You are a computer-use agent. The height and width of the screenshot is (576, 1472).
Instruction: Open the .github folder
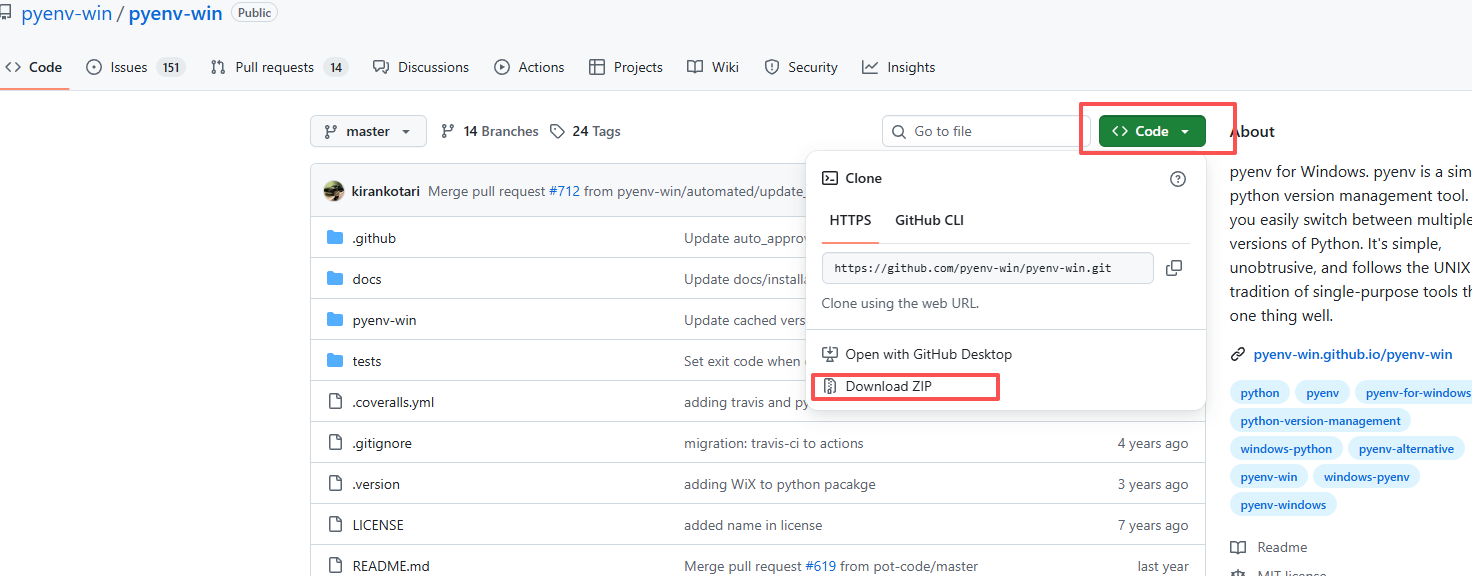374,238
